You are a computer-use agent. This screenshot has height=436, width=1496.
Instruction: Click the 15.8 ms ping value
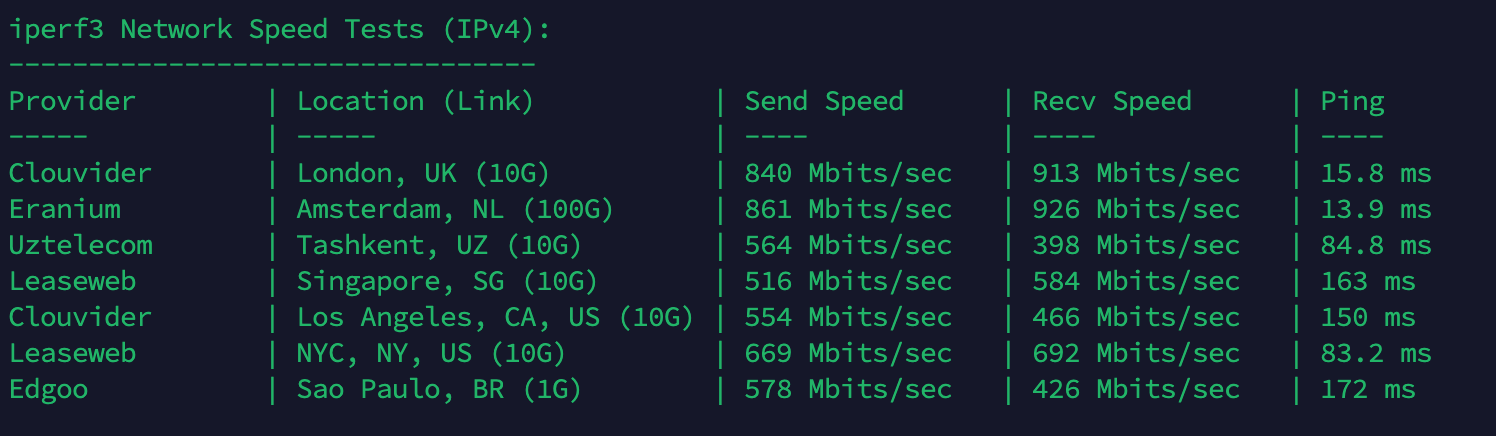click(x=1376, y=173)
